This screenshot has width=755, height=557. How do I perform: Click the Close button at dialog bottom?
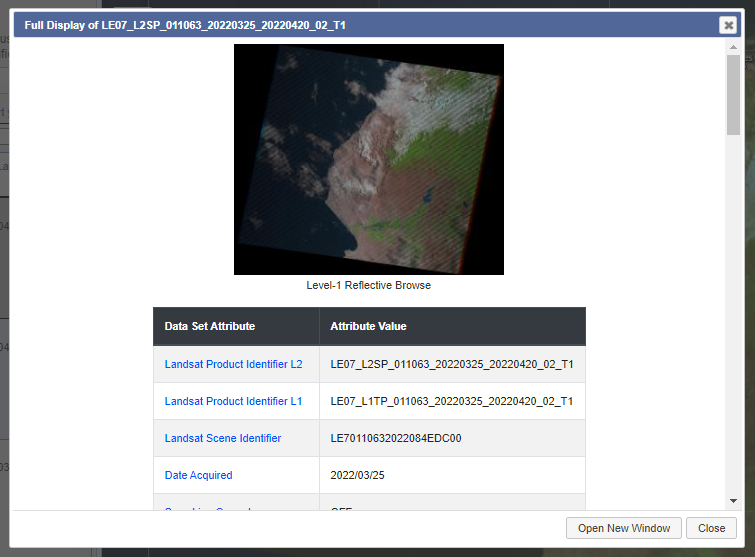click(711, 528)
